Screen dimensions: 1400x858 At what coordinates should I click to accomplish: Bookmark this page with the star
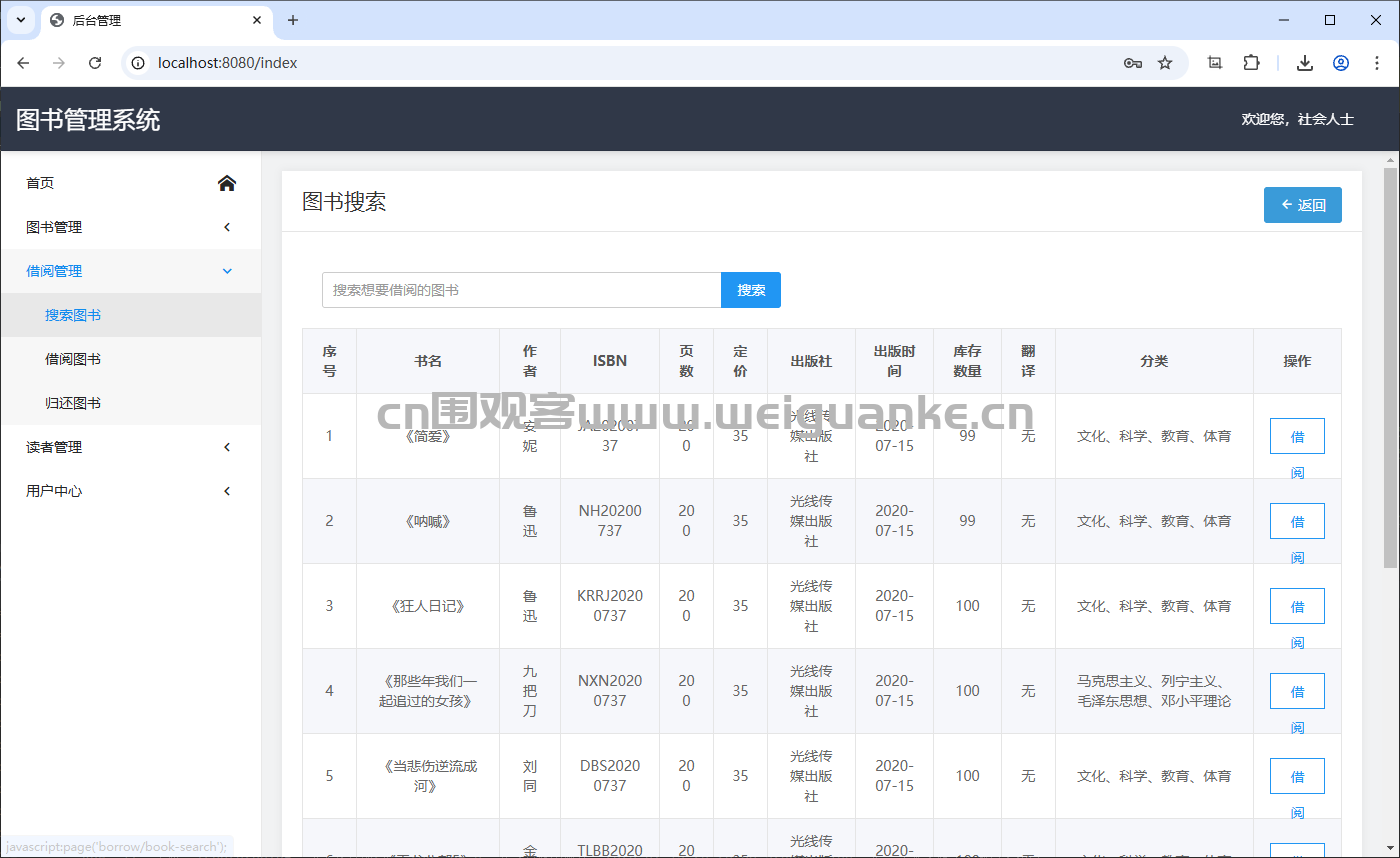(x=1165, y=63)
